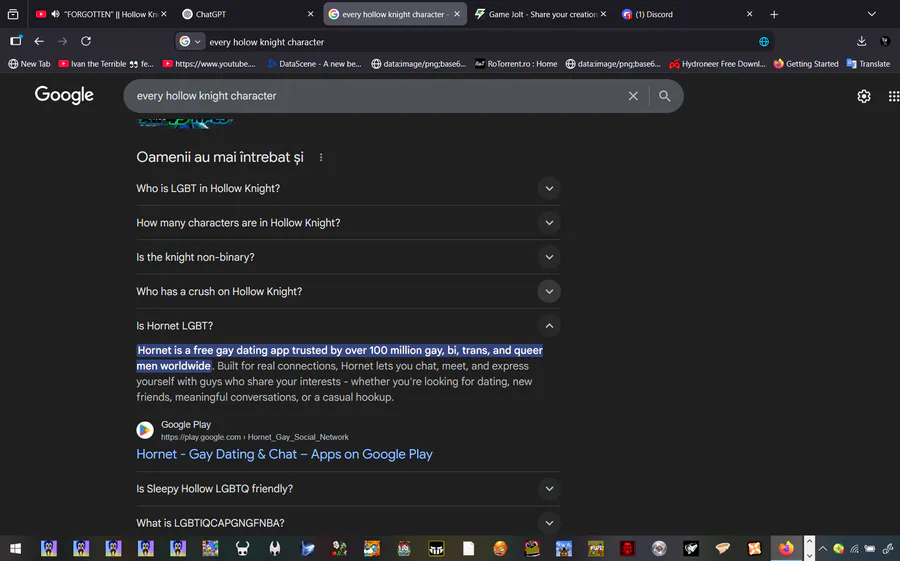Close the ChatGPT tab

coord(311,14)
